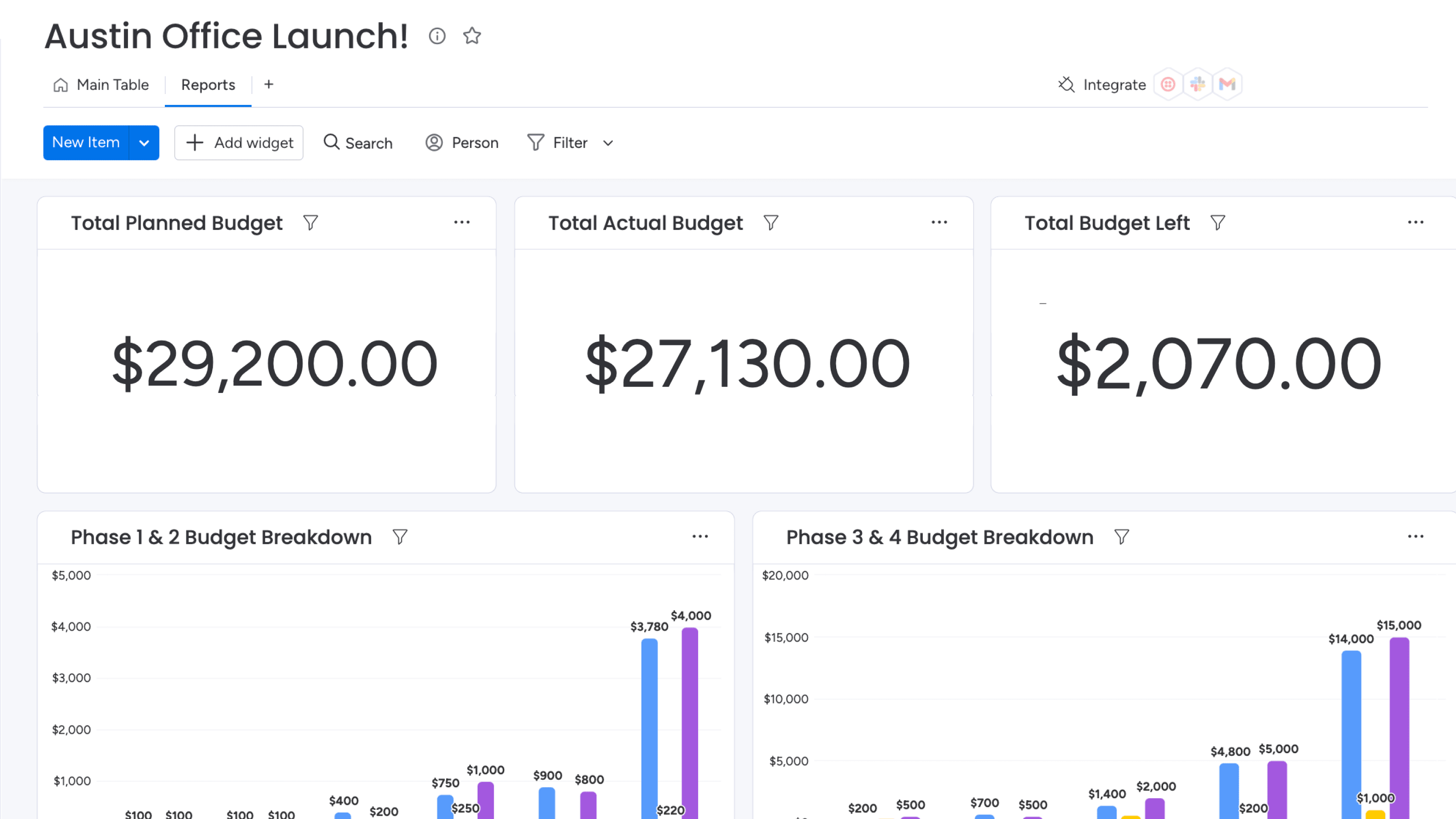Open Total Budget Left widget menu

pos(1415,222)
